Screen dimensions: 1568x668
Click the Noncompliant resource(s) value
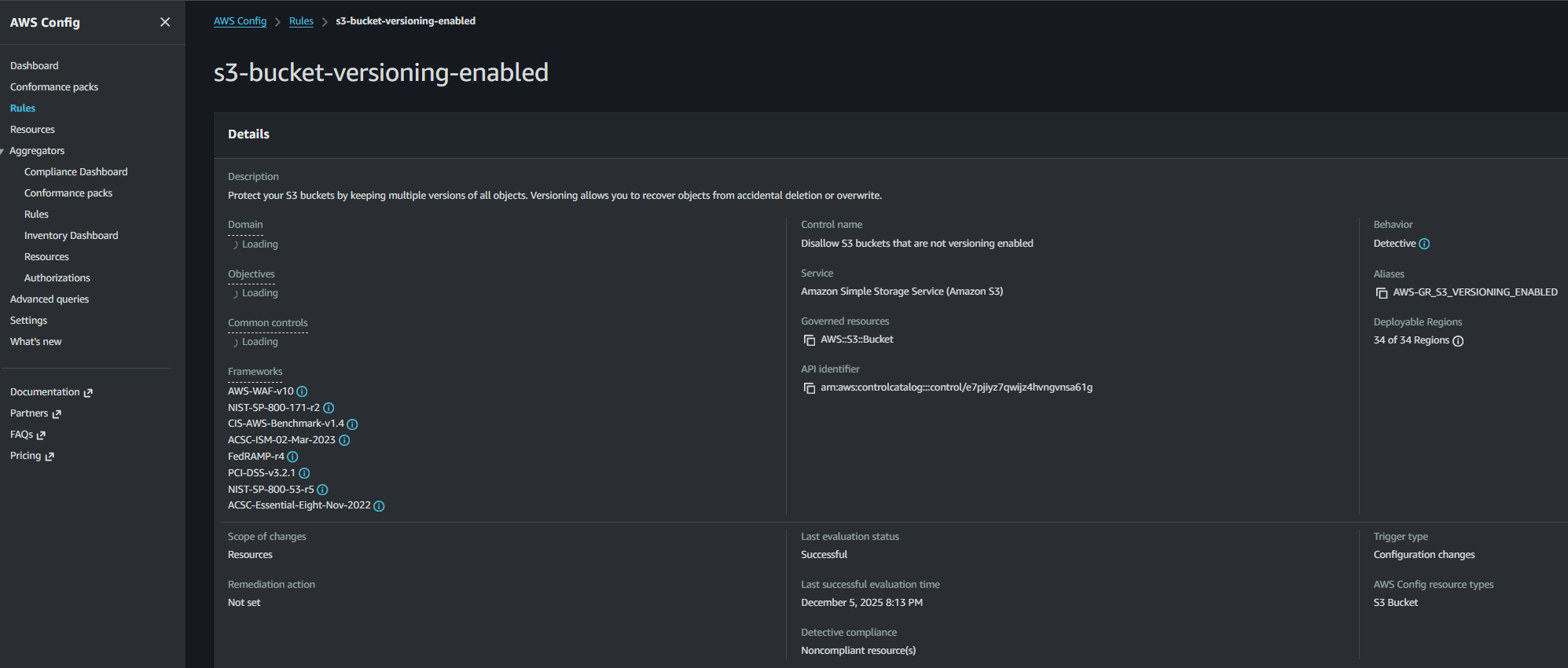click(x=858, y=651)
